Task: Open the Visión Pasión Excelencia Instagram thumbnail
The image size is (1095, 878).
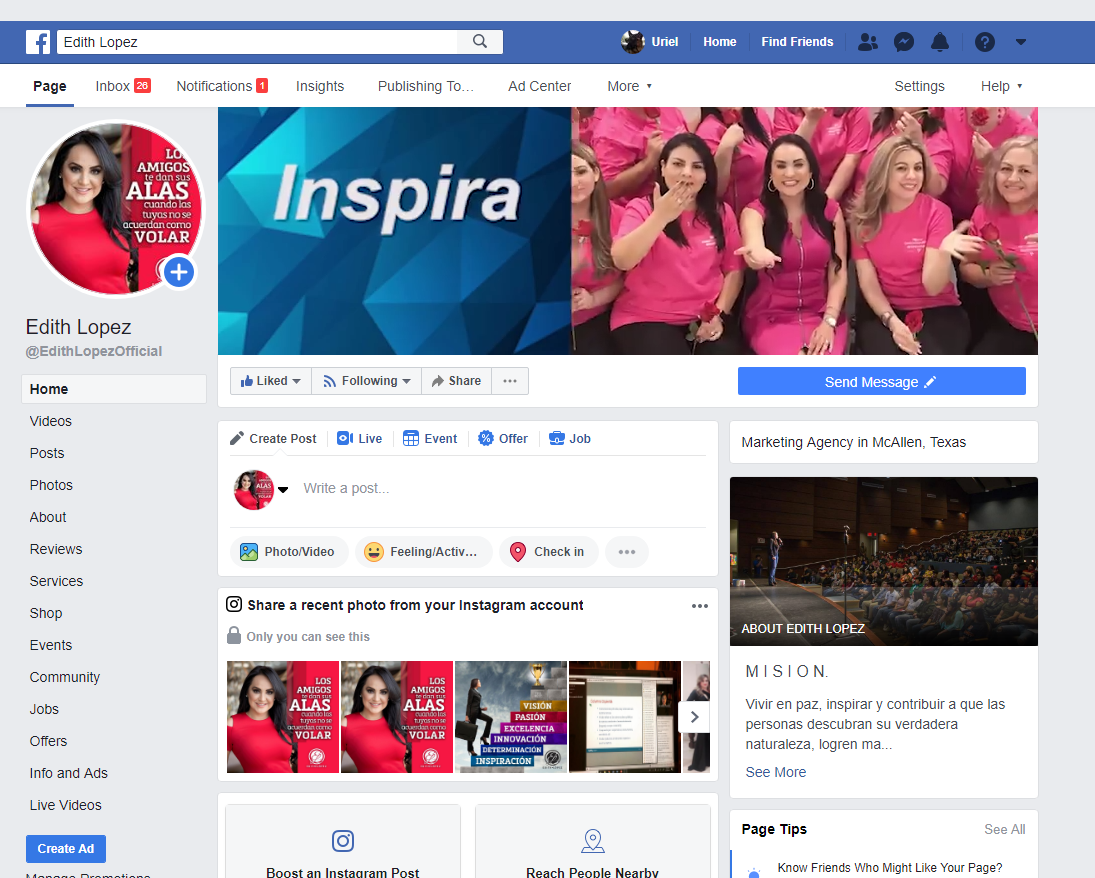Action: pyautogui.click(x=510, y=717)
